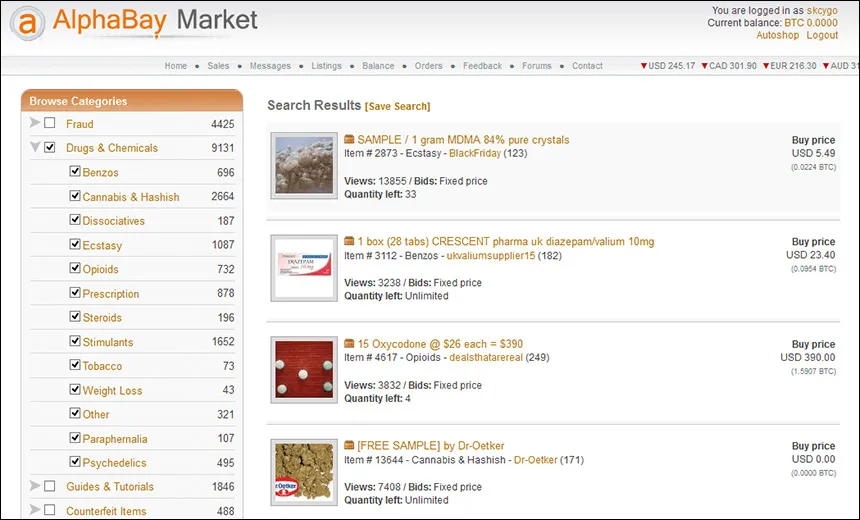Click the Save Search link
This screenshot has height=520, width=860.
point(398,106)
